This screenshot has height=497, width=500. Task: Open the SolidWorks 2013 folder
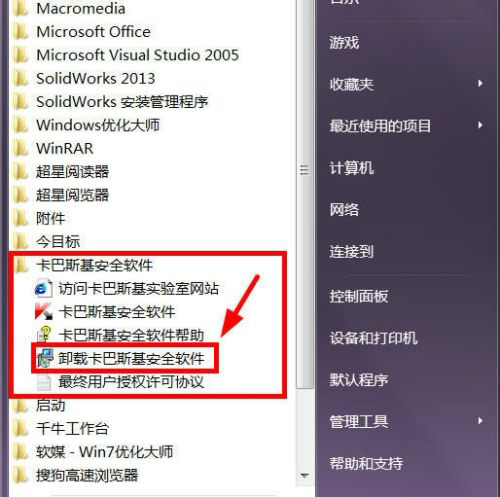(x=96, y=78)
